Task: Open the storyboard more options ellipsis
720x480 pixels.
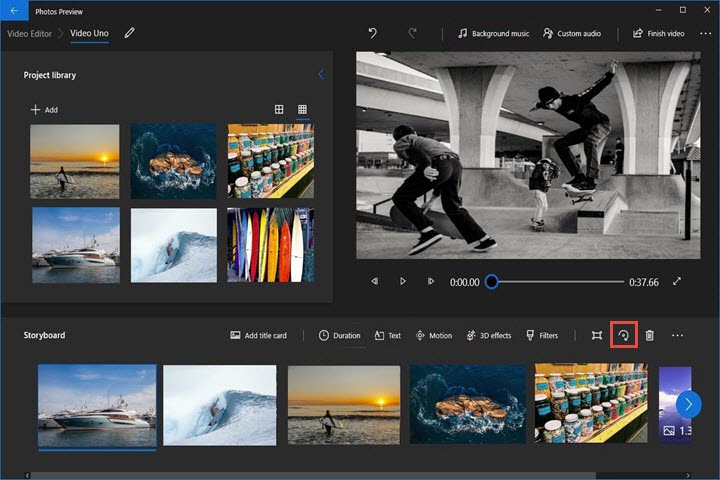Action: click(677, 336)
